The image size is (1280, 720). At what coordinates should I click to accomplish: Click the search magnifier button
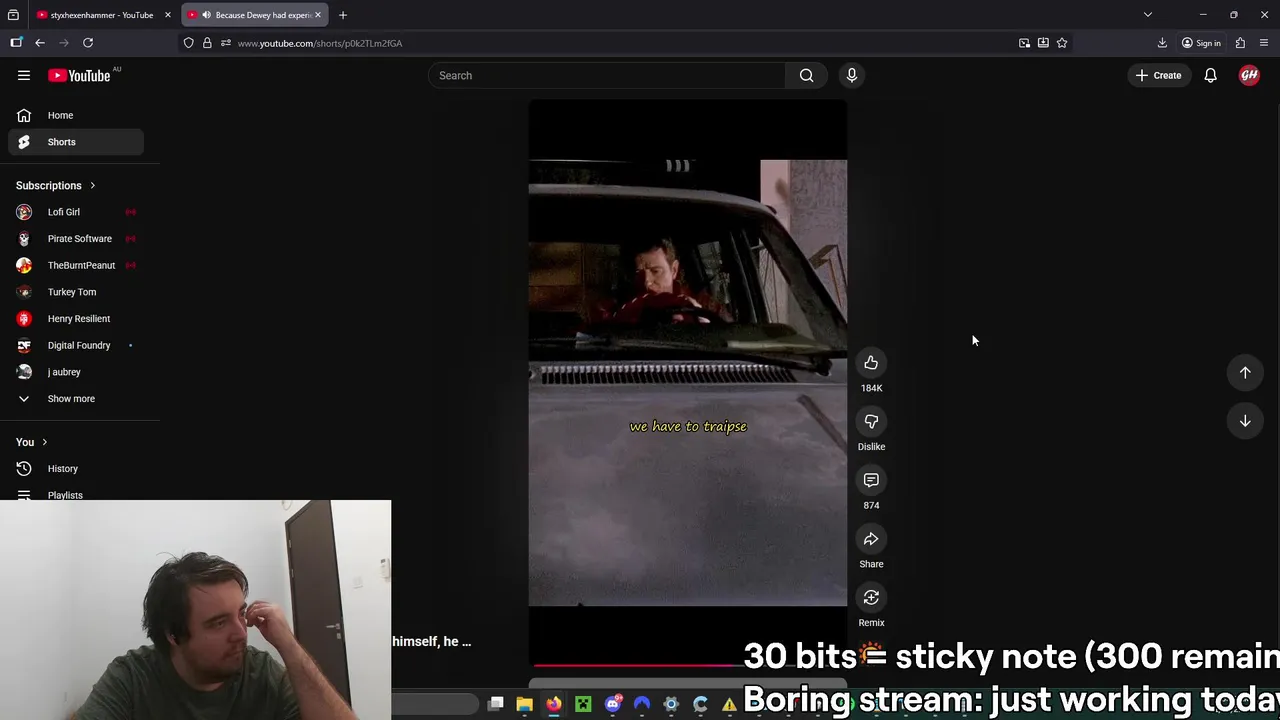pyautogui.click(x=806, y=75)
